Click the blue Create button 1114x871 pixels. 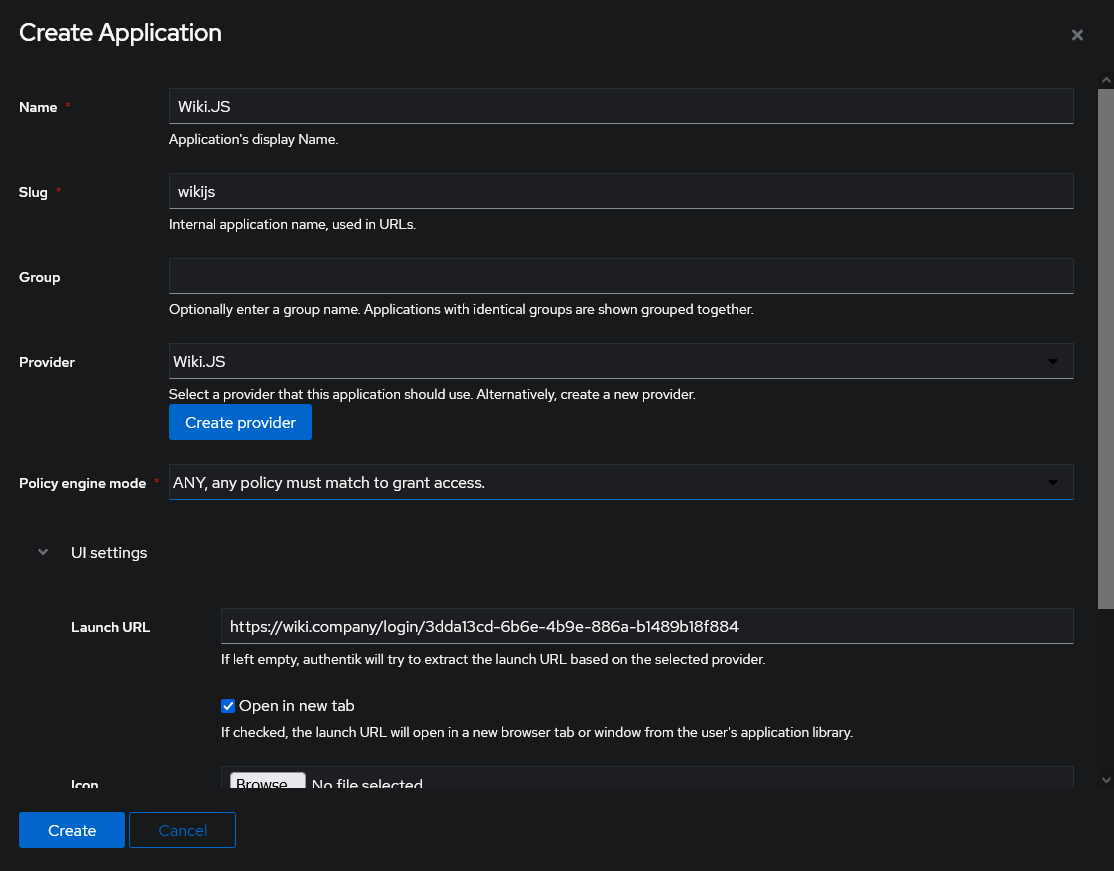click(x=72, y=830)
